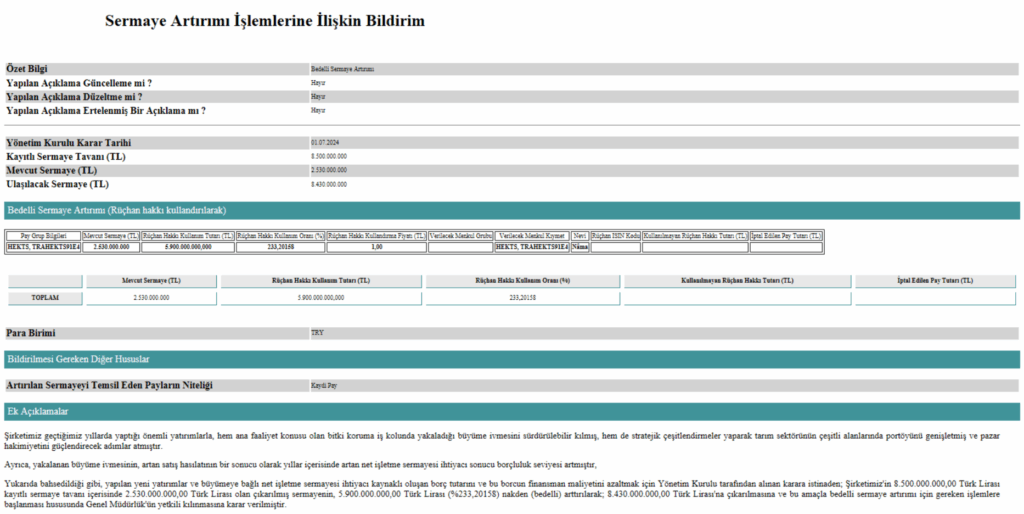Click 2.530.000.000 beside the Mevcut Sermaye summary label
Image resolution: width=1024 pixels, height=514 pixels.
coord(329,170)
